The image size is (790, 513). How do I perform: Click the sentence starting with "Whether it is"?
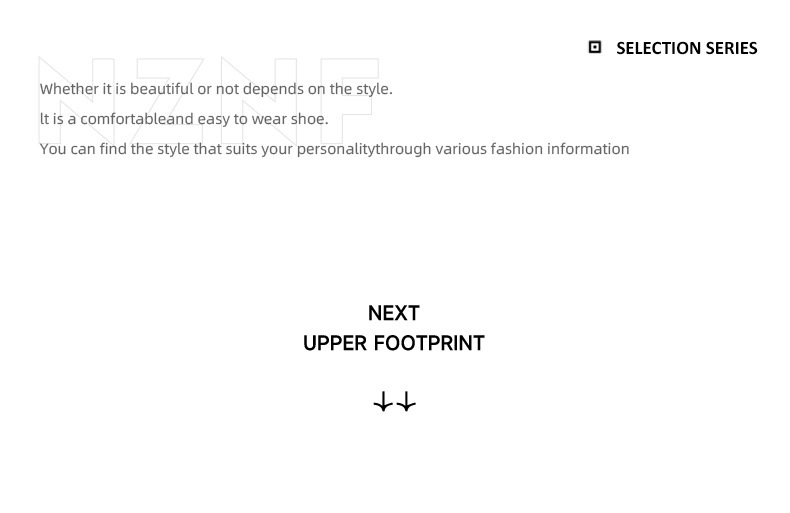(216, 89)
